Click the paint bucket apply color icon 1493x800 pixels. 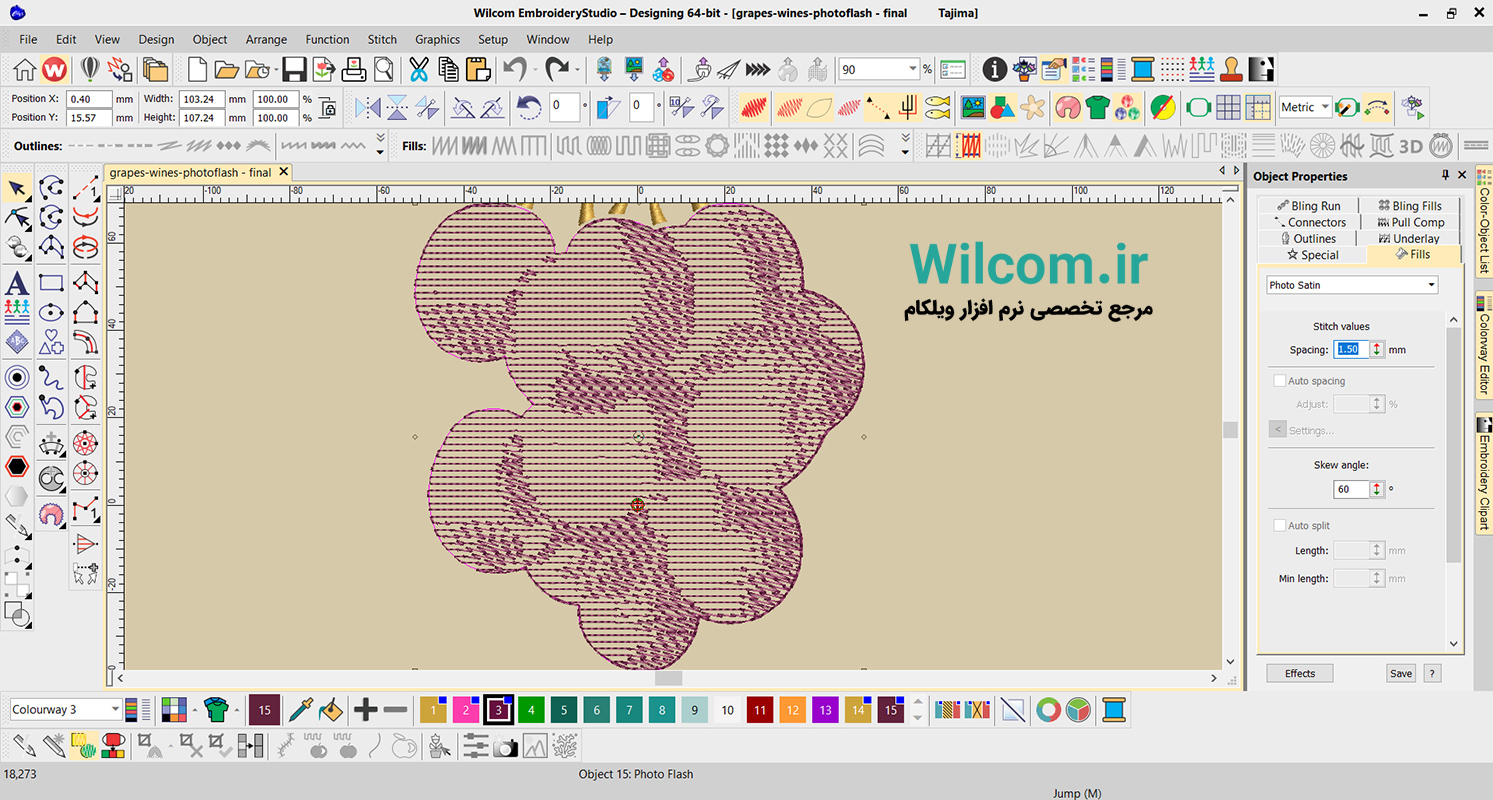click(331, 710)
